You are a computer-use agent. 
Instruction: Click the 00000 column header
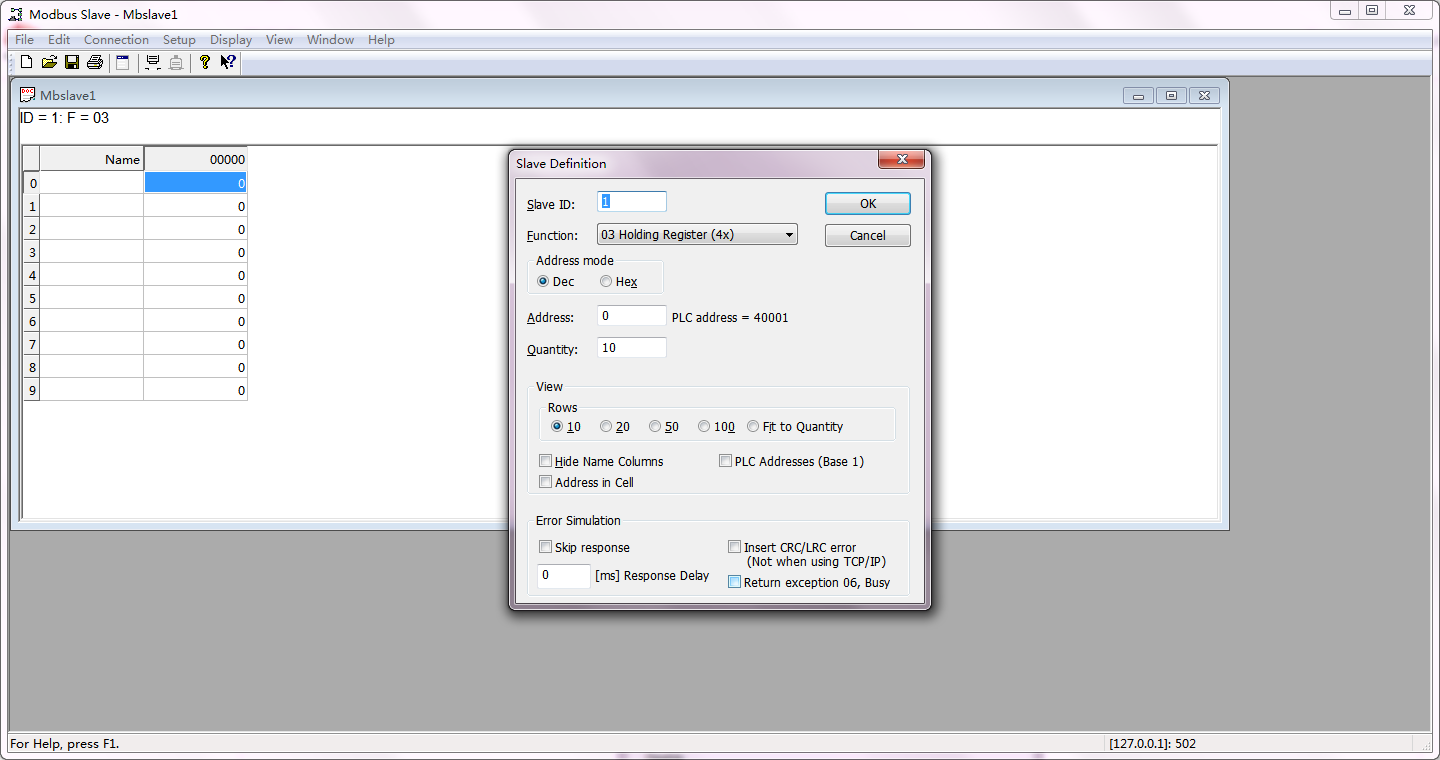point(196,159)
